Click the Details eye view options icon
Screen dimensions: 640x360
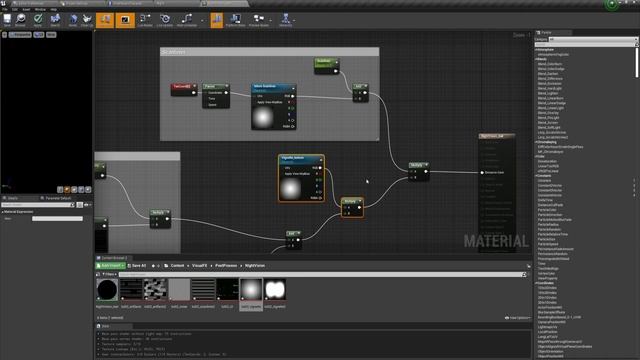[87, 205]
